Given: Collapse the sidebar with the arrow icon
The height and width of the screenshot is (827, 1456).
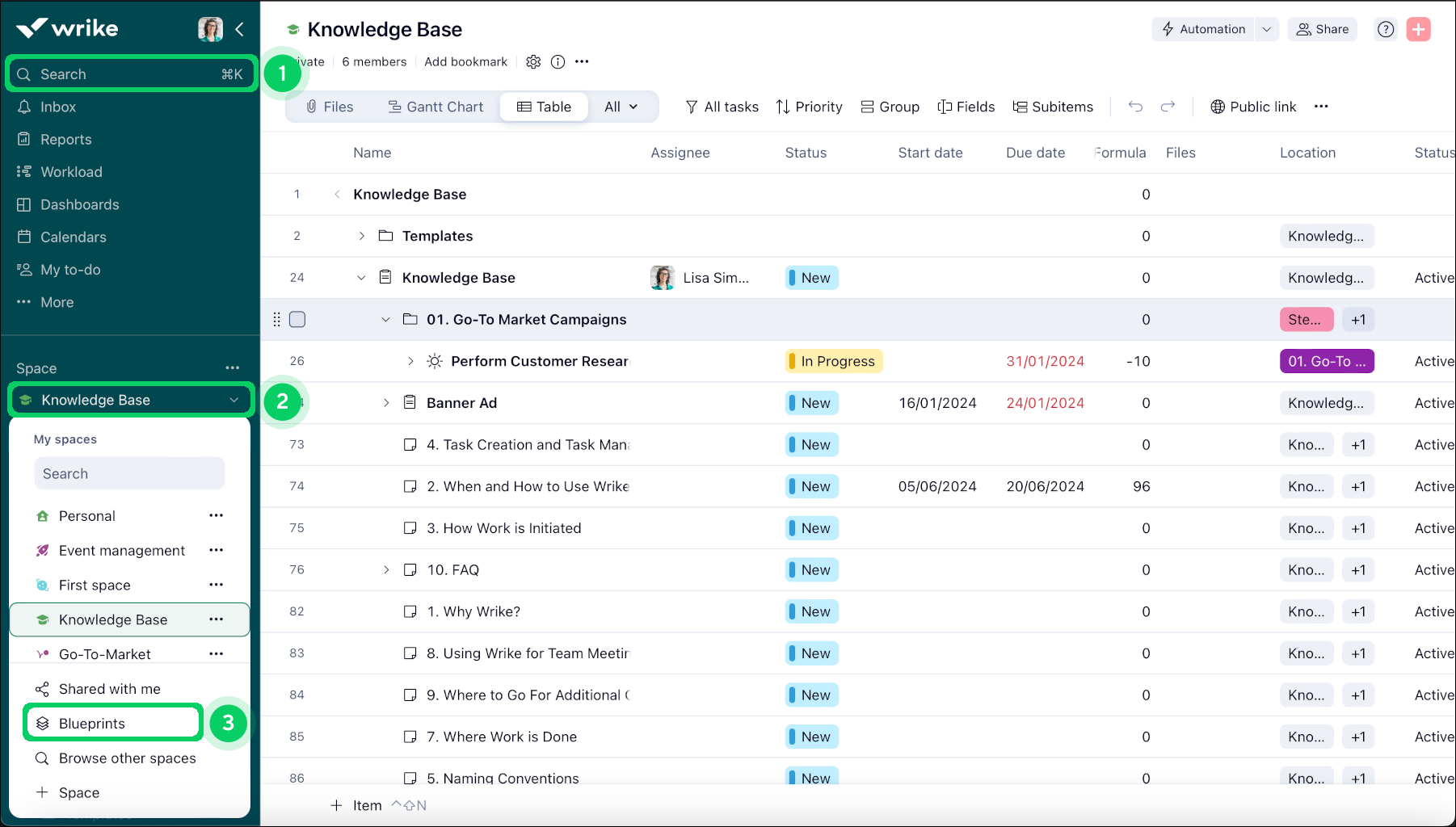Looking at the screenshot, I should pos(240,30).
